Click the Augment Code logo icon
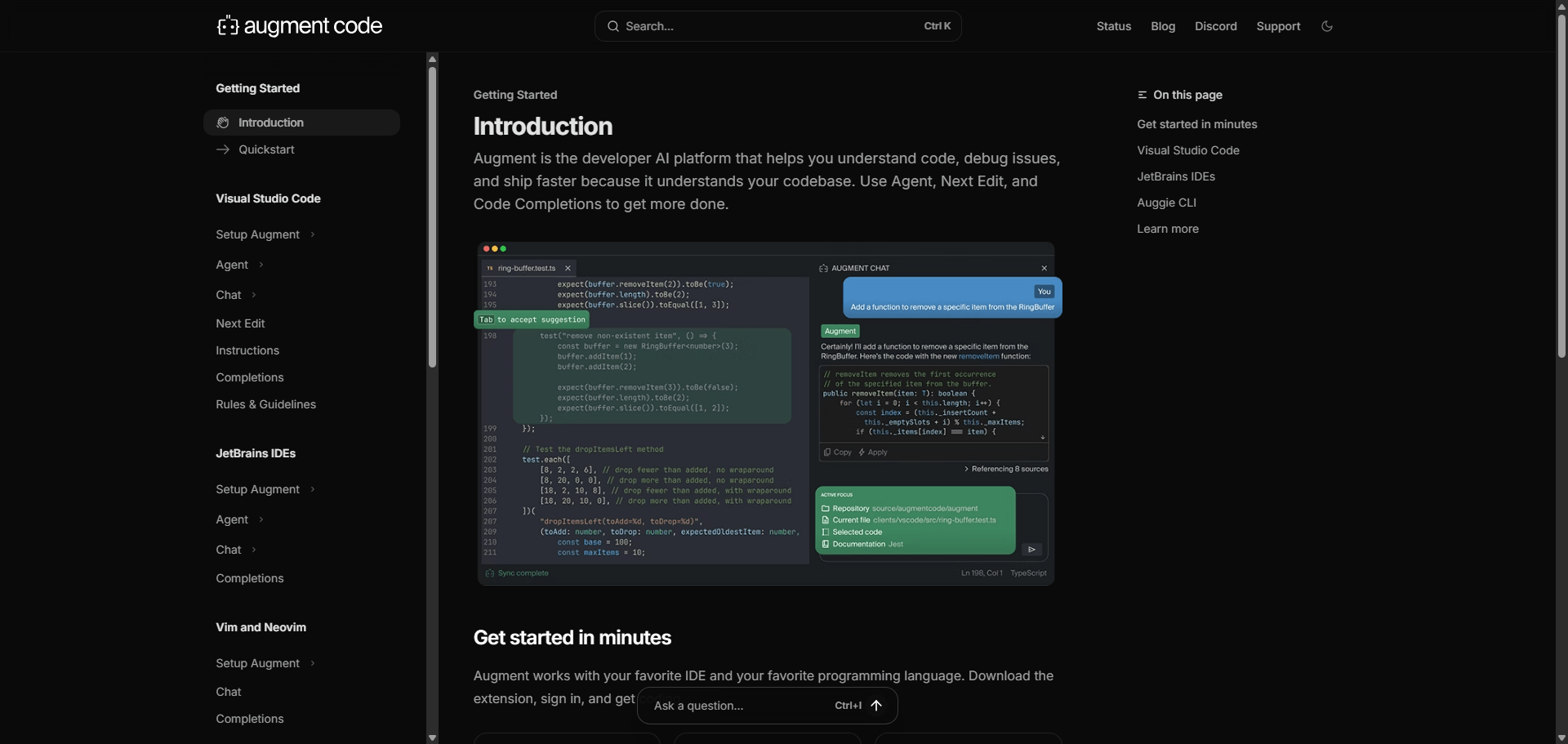 228,26
